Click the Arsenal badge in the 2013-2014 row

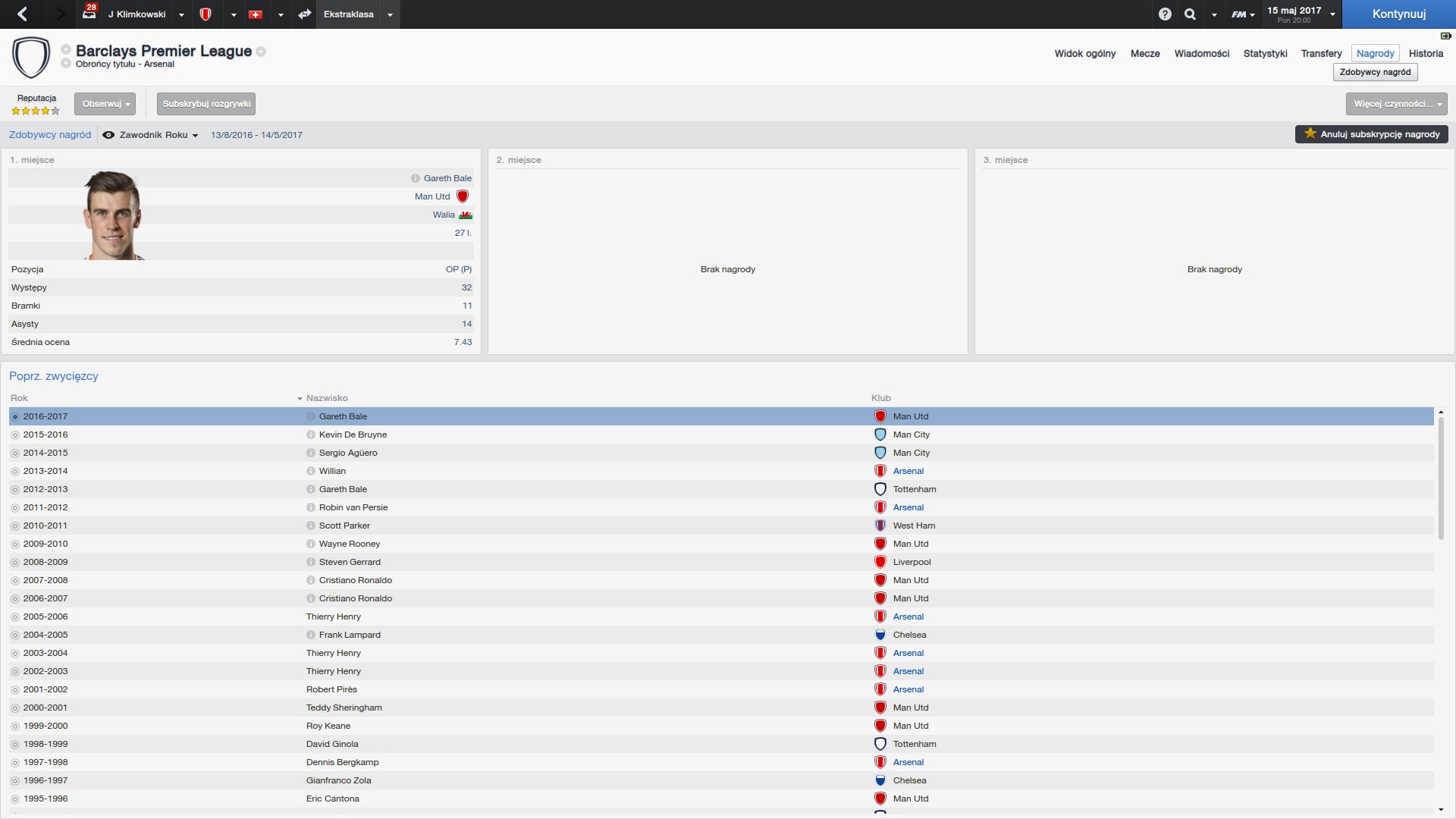(x=880, y=471)
